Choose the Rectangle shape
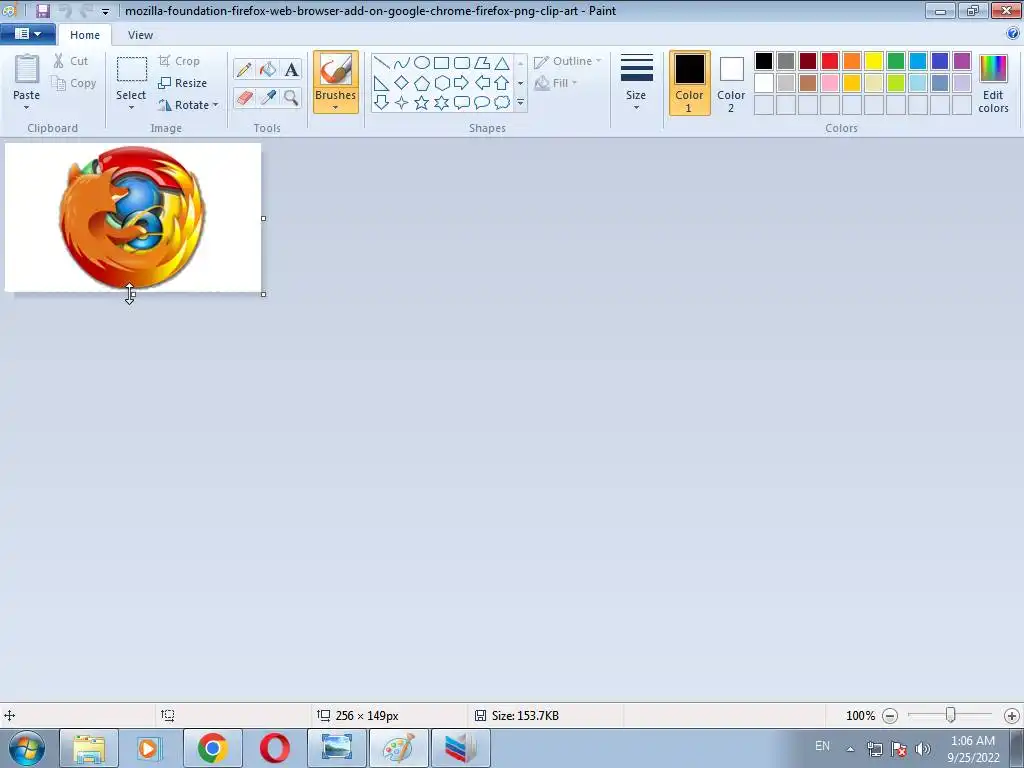This screenshot has width=1024, height=768. pyautogui.click(x=441, y=63)
